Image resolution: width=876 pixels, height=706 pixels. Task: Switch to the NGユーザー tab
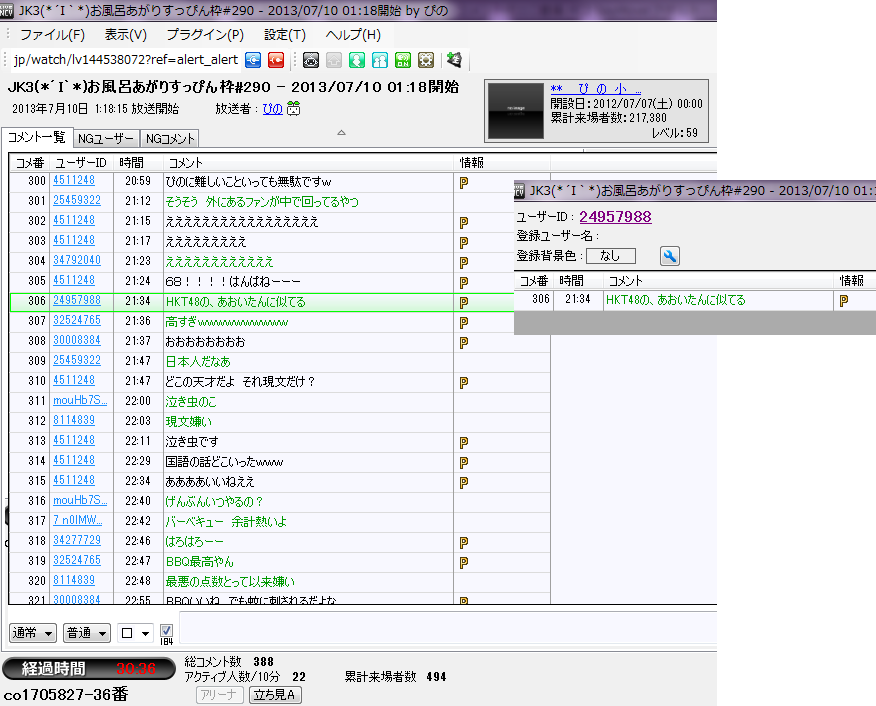106,138
